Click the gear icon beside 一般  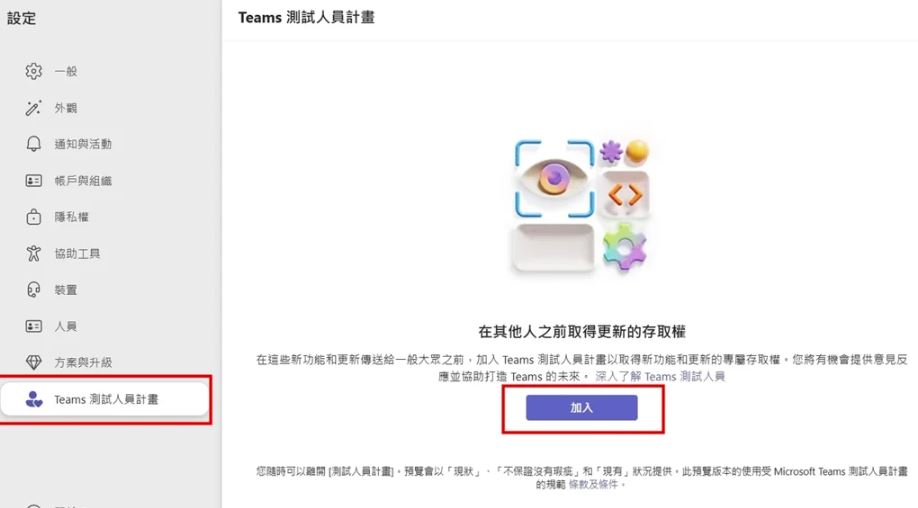[33, 72]
